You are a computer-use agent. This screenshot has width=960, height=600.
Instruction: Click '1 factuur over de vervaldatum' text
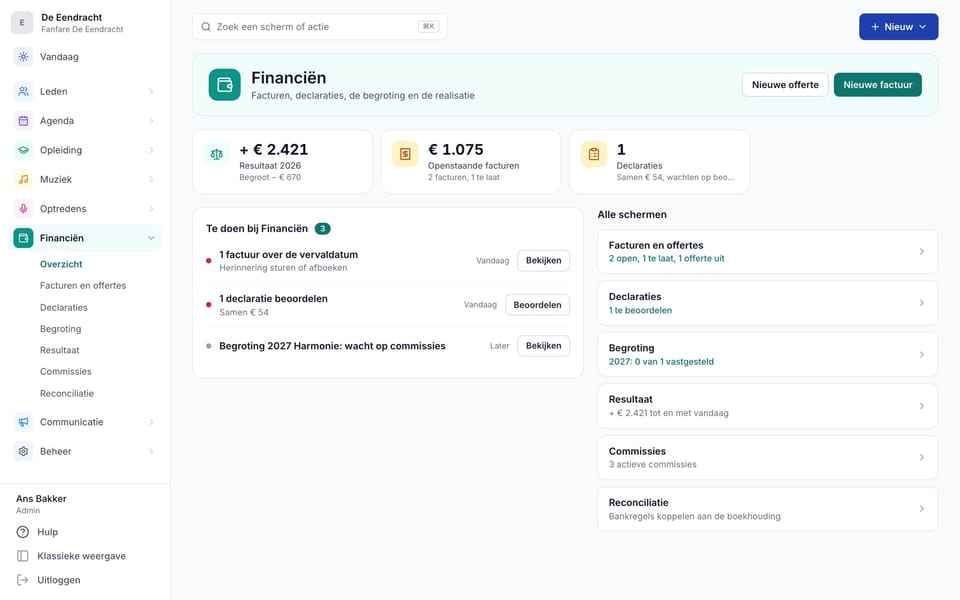(288, 255)
